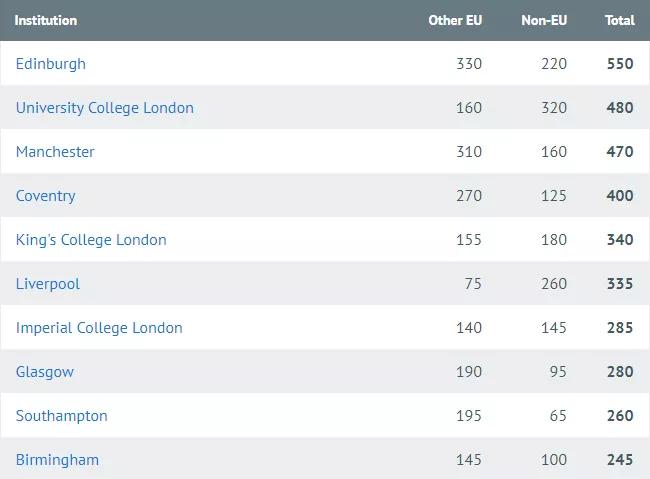Open the King's College London link
650x479 pixels.
[91, 240]
